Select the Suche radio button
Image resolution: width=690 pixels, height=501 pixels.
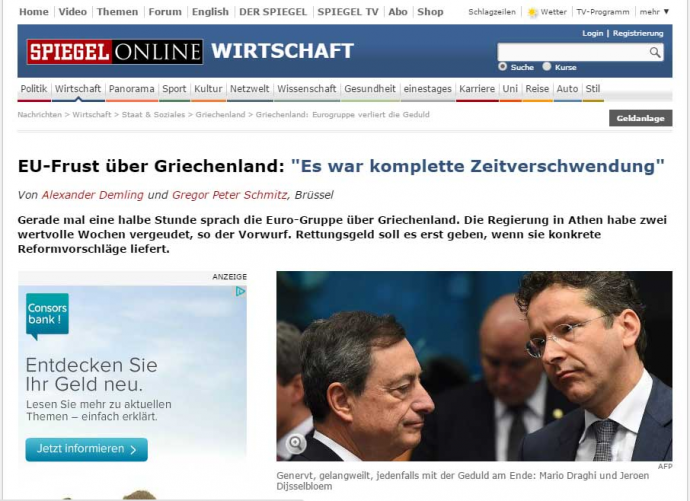(x=503, y=66)
